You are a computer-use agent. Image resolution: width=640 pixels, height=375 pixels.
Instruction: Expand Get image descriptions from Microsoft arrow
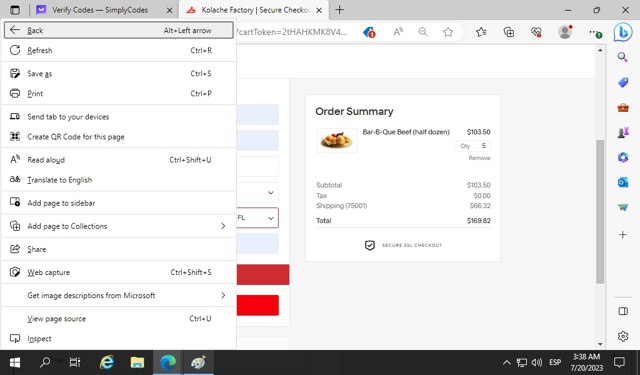tap(223, 295)
